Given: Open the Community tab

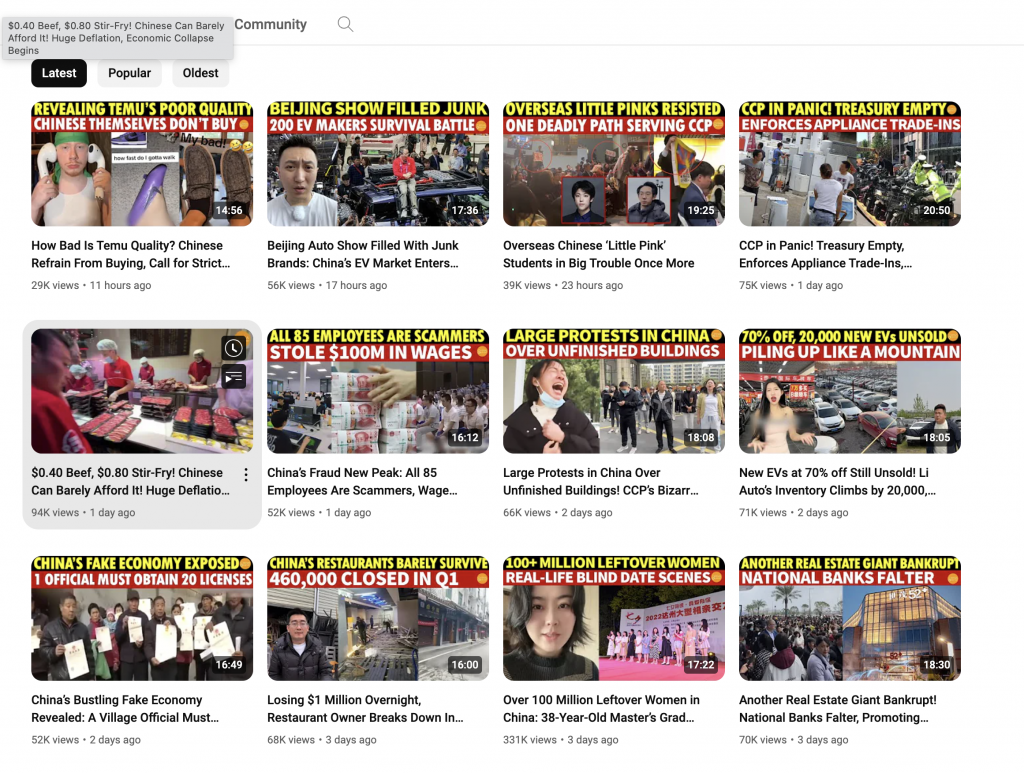Looking at the screenshot, I should tap(270, 24).
